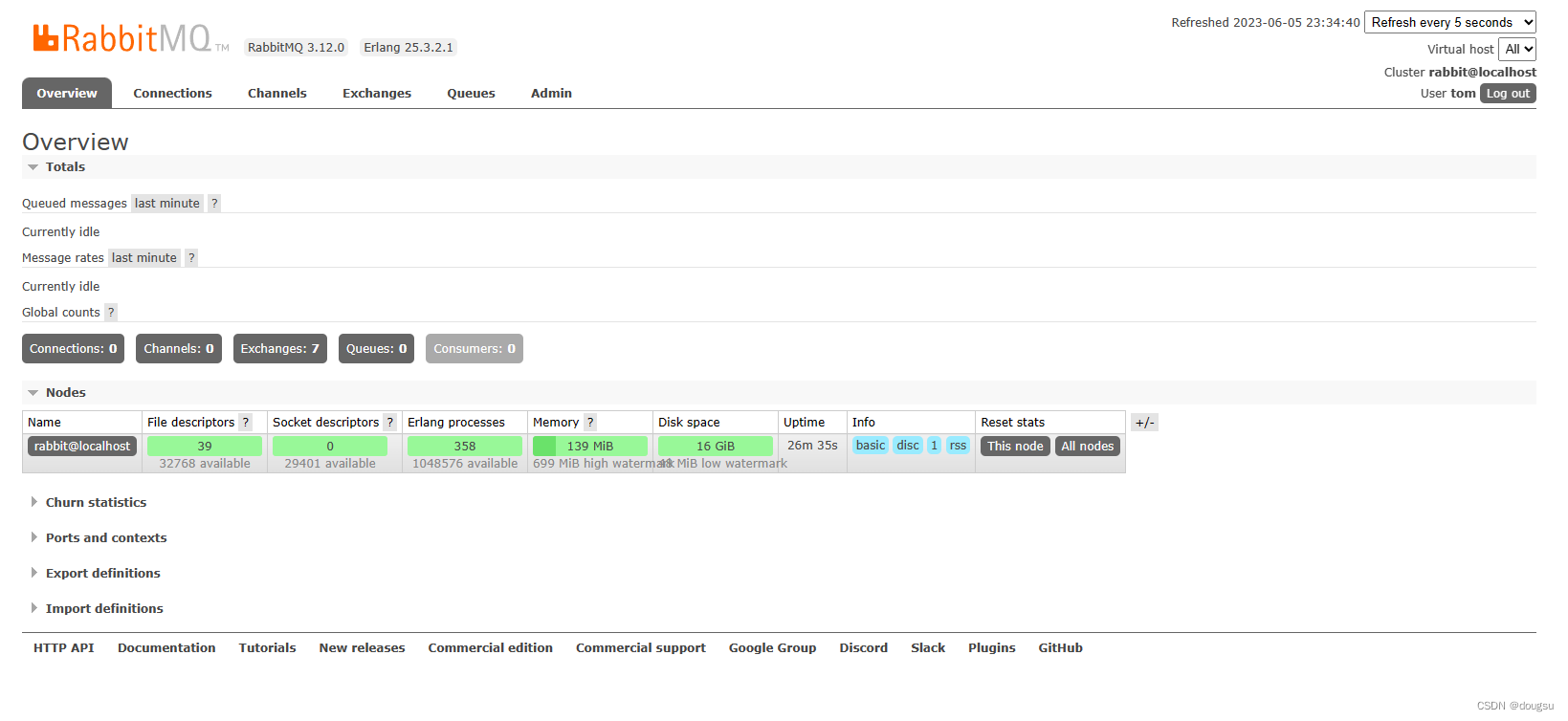This screenshot has height=721, width=1568.
Task: Click the Uptime value 26m 35s
Action: pos(812,446)
